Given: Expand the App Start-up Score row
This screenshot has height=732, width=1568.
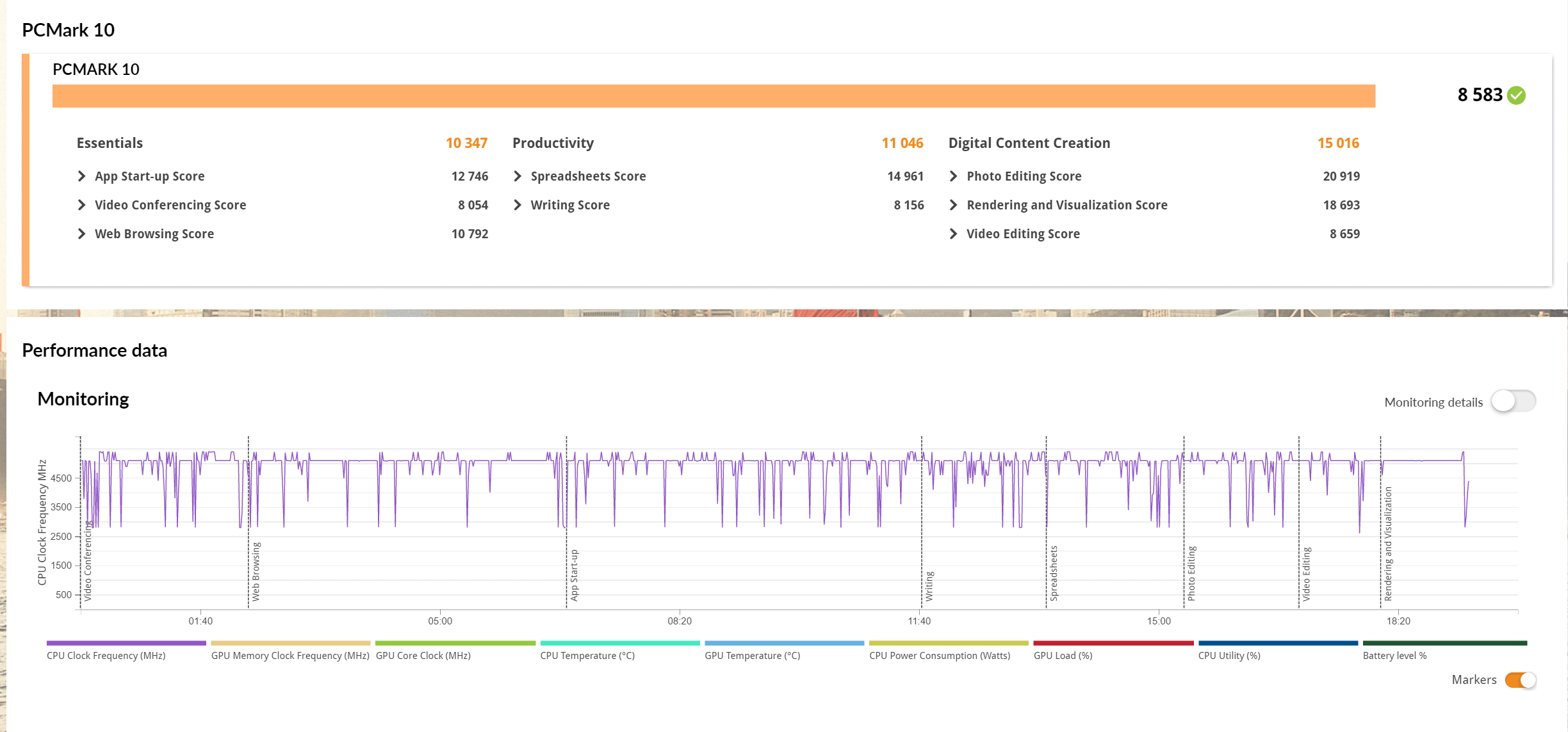Looking at the screenshot, I should (x=81, y=176).
